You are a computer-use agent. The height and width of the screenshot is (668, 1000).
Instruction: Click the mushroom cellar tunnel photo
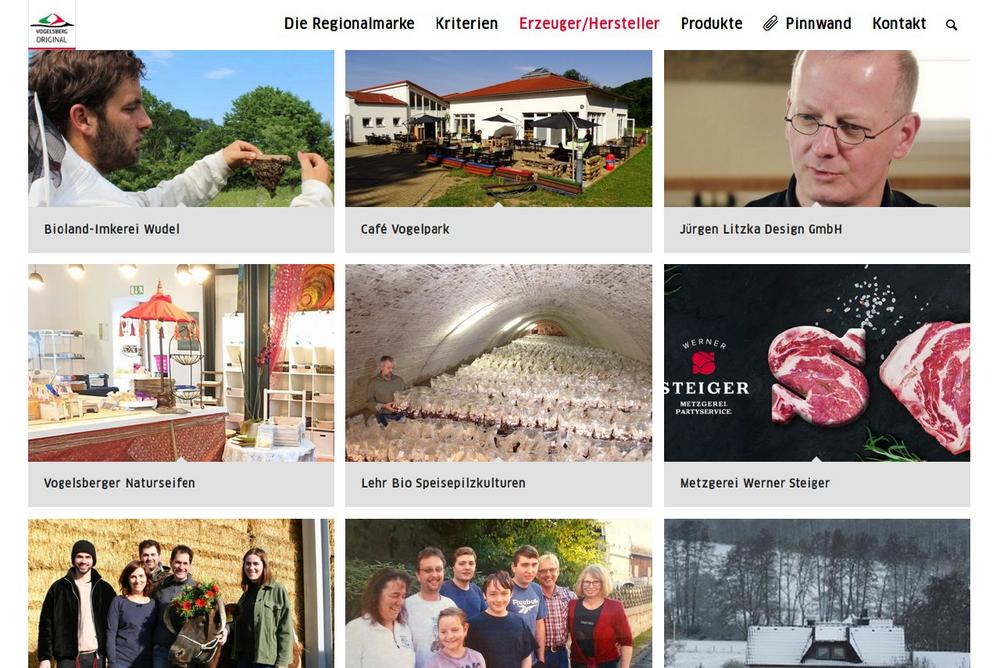tap(499, 363)
